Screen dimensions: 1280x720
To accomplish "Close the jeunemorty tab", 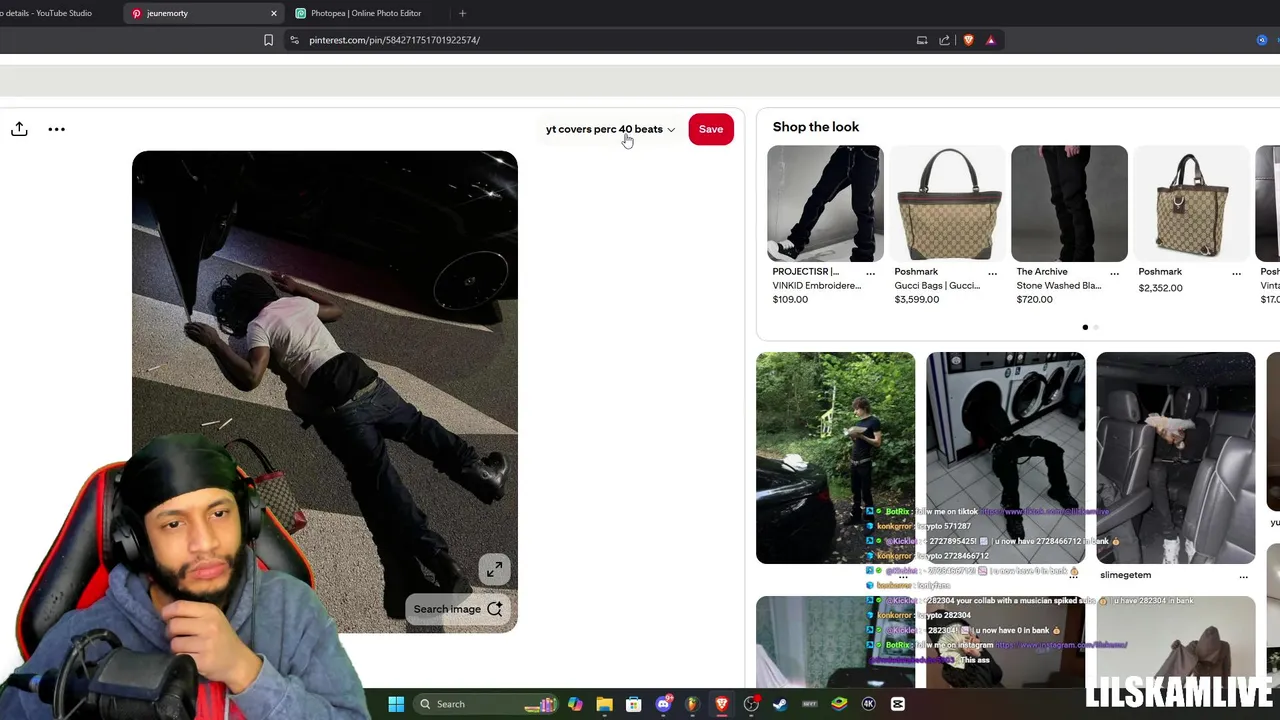I will [x=273, y=13].
